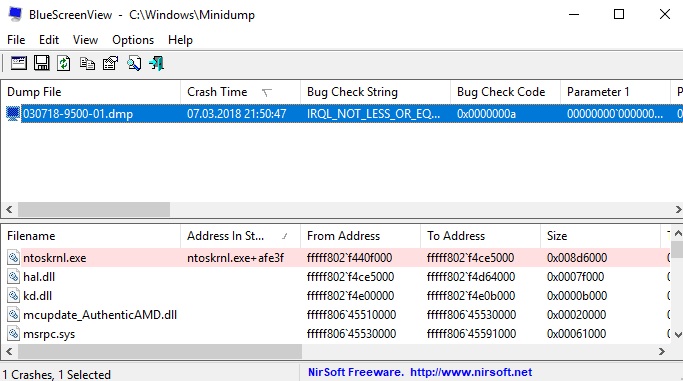The height and width of the screenshot is (381, 683).
Task: Select the ntoskrnl.exe driver row
Action: click(335, 258)
